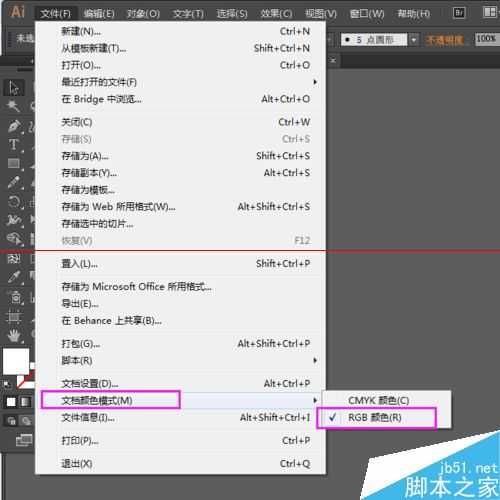Open the 选择(S) menu
Screen dimensions: 500x500
pyautogui.click(x=232, y=14)
